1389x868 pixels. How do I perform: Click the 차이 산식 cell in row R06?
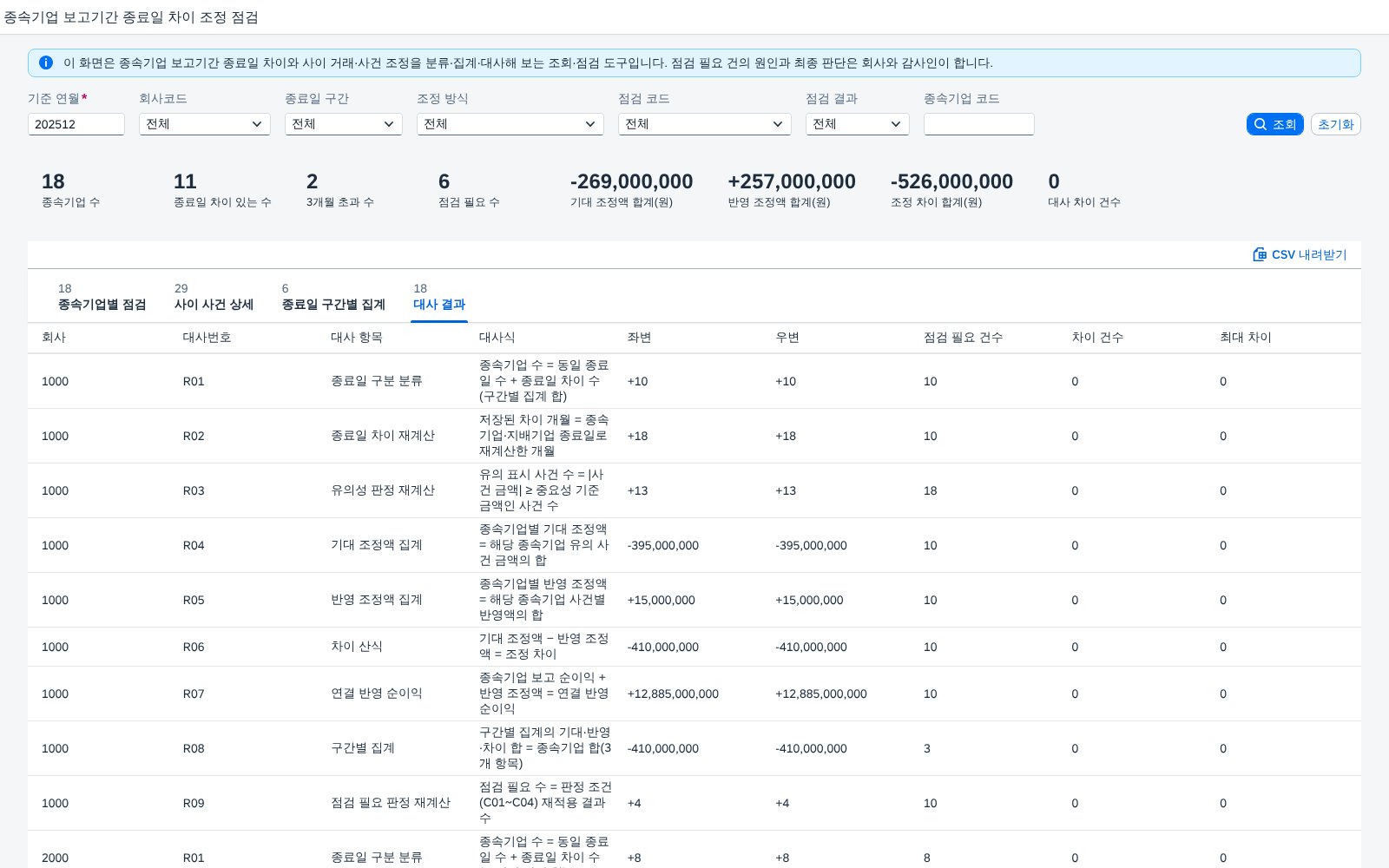tap(357, 647)
